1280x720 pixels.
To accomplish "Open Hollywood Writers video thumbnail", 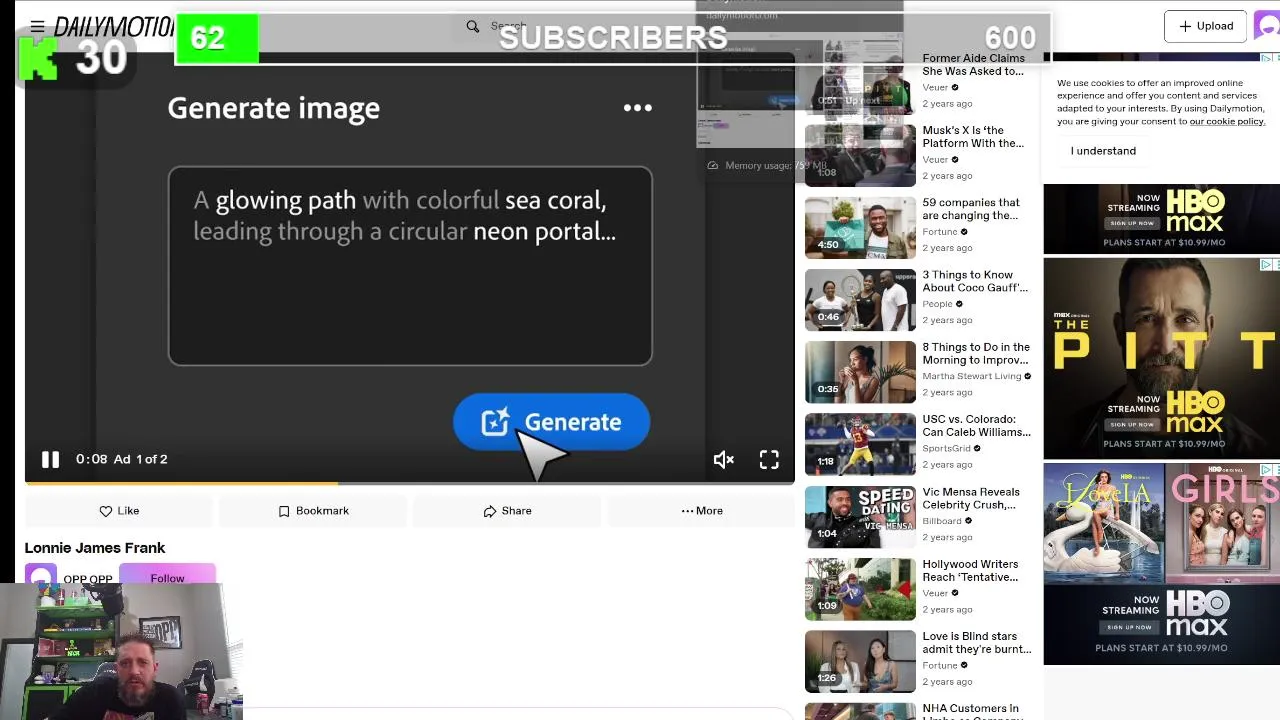I will pos(860,589).
